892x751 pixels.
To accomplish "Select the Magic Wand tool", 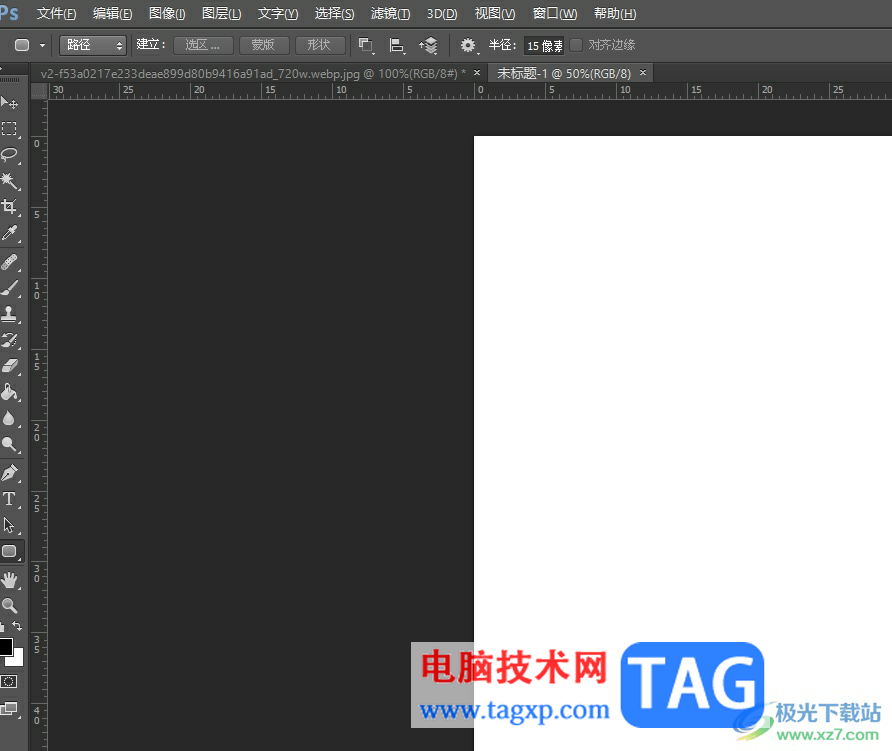I will pyautogui.click(x=9, y=181).
